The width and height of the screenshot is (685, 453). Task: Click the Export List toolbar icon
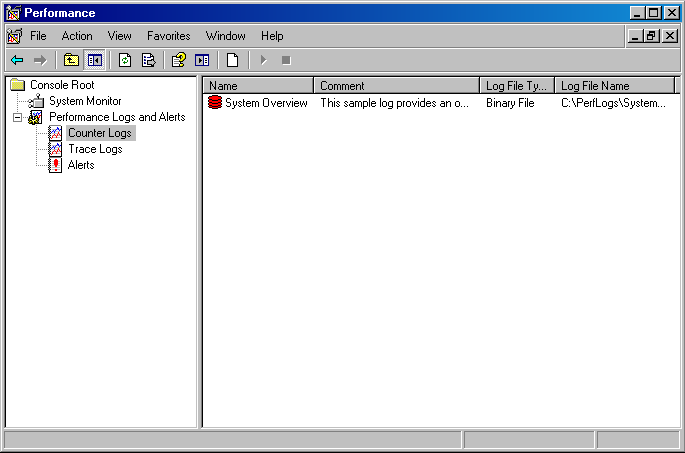(149, 60)
